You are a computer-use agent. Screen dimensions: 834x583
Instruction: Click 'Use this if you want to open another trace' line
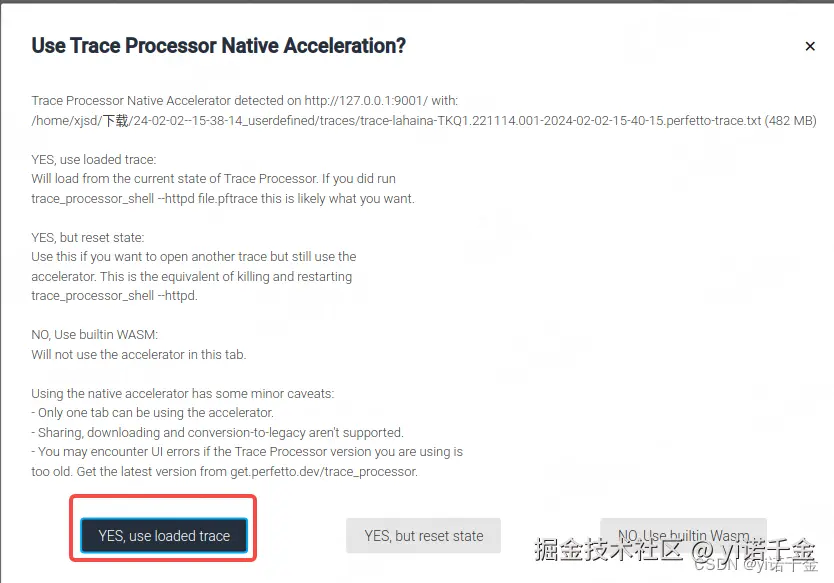pyautogui.click(x=194, y=256)
